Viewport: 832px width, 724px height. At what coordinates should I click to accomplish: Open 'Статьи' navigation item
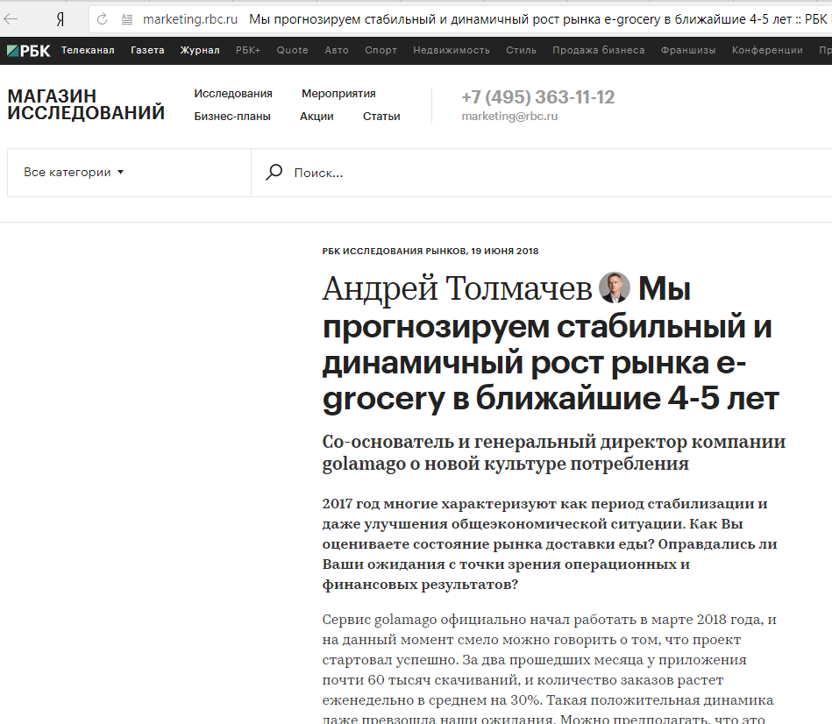pyautogui.click(x=382, y=116)
